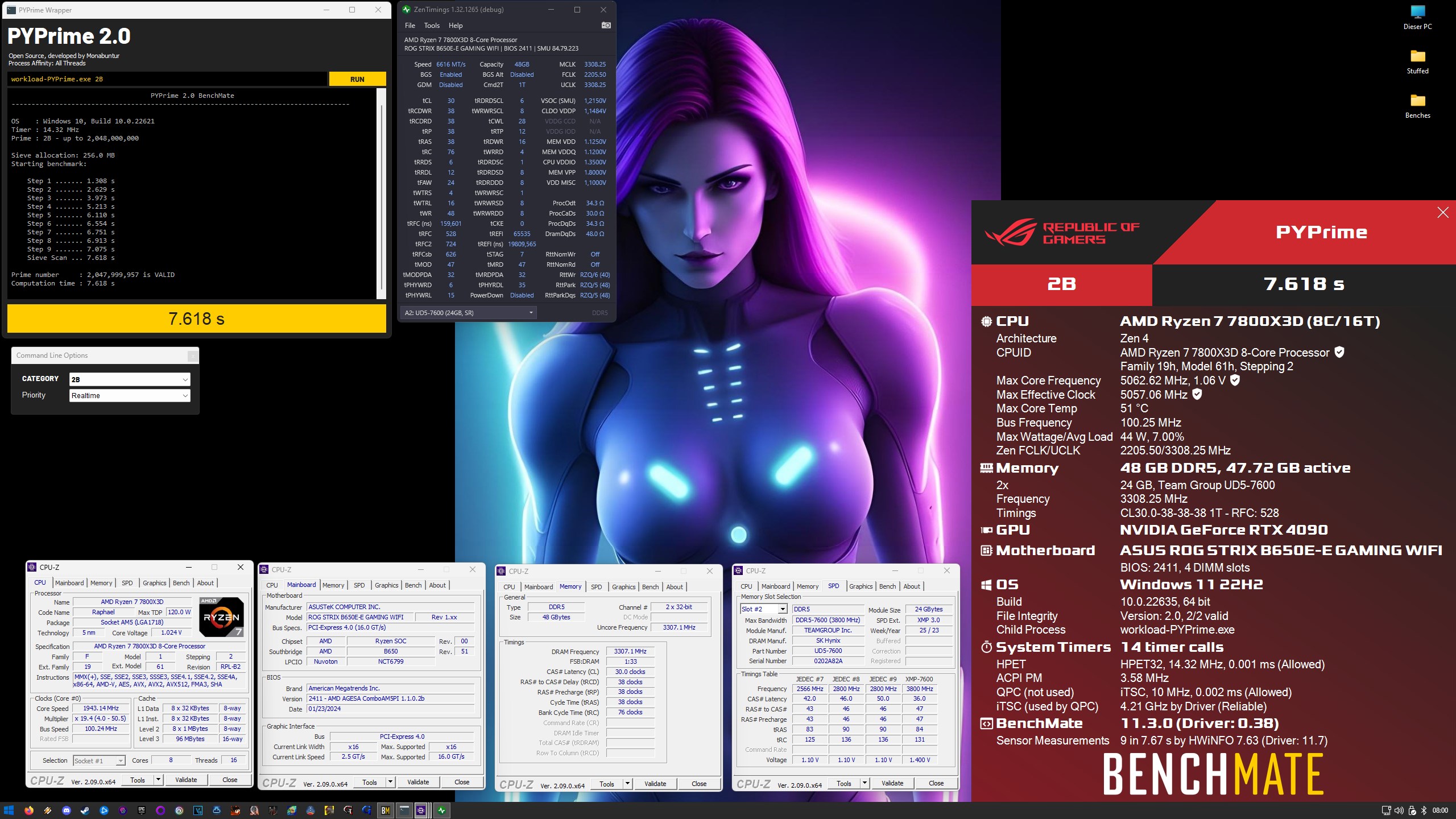Click the Republic of Gamers logo

click(x=1062, y=233)
